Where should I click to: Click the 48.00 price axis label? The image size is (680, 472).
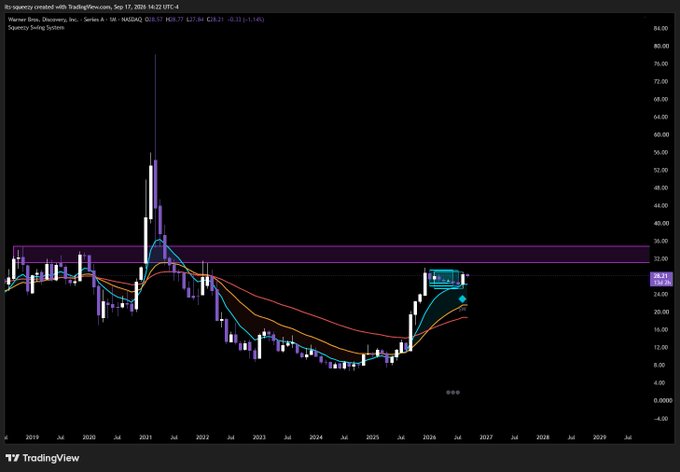(x=661, y=188)
